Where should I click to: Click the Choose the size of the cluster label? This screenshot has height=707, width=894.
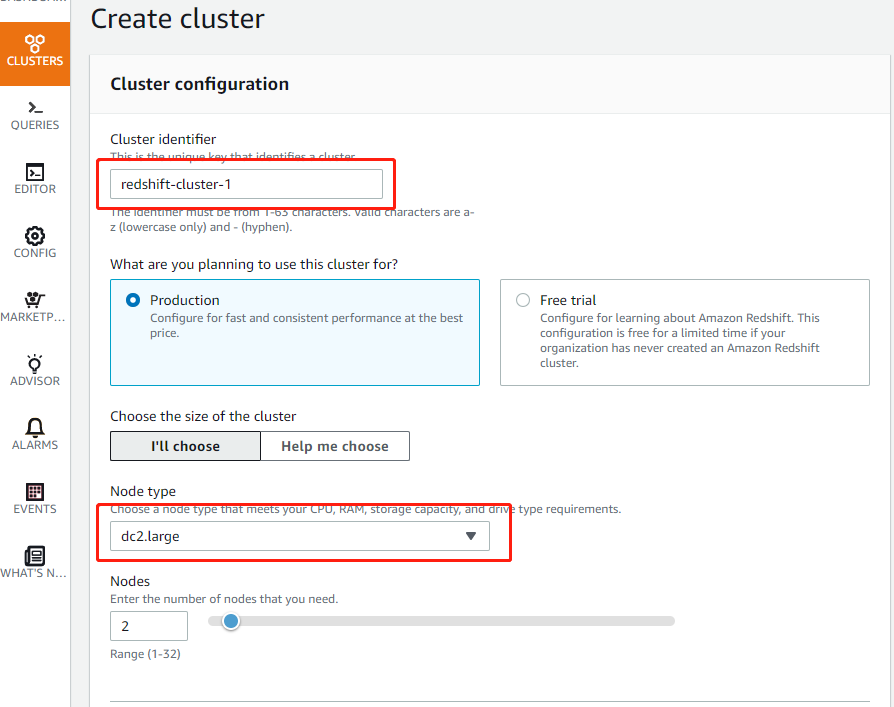pyautogui.click(x=203, y=416)
